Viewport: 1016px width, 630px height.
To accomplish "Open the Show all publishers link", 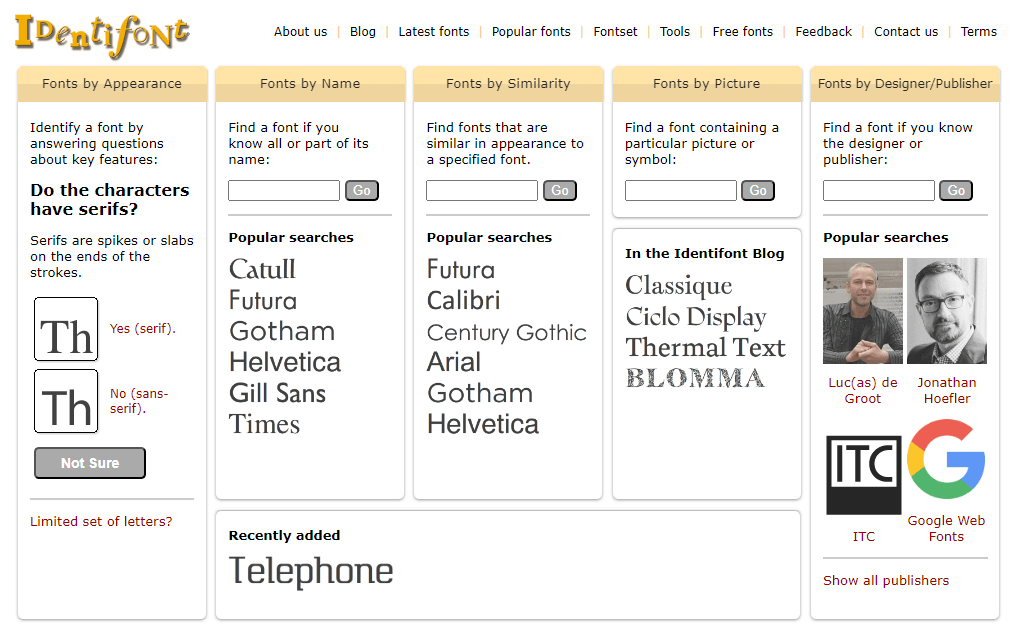I will (886, 580).
